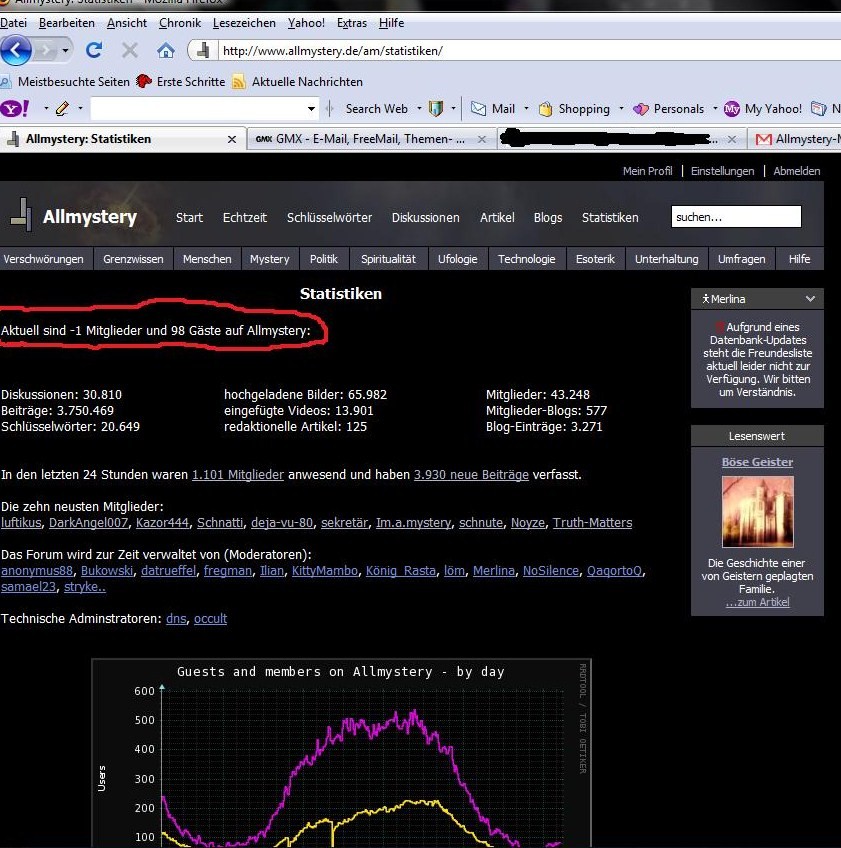Screen dimensions: 841x848
Task: Open the 3.930 neue Beiträge link
Action: pyautogui.click(x=471, y=475)
